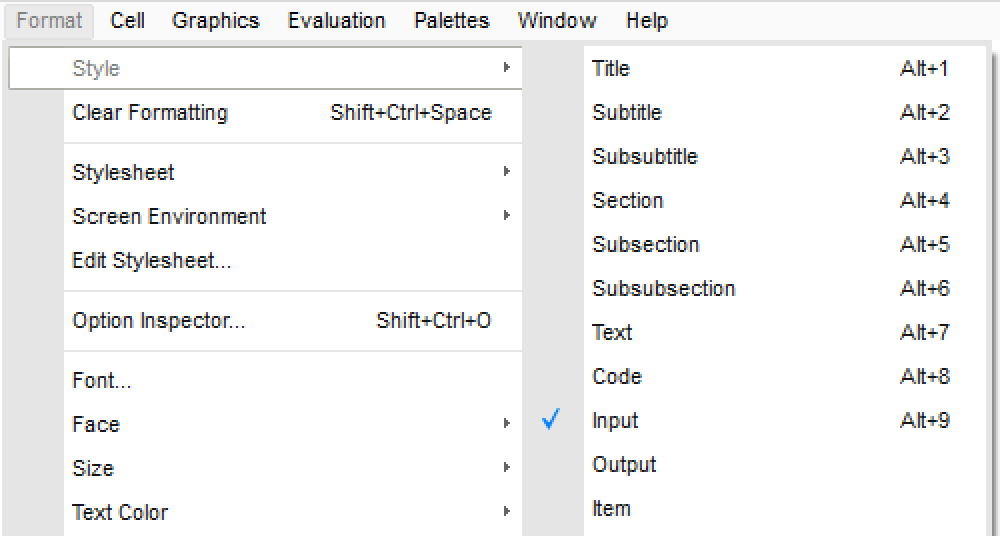
Task: Open the Font dialog
Action: (x=102, y=381)
